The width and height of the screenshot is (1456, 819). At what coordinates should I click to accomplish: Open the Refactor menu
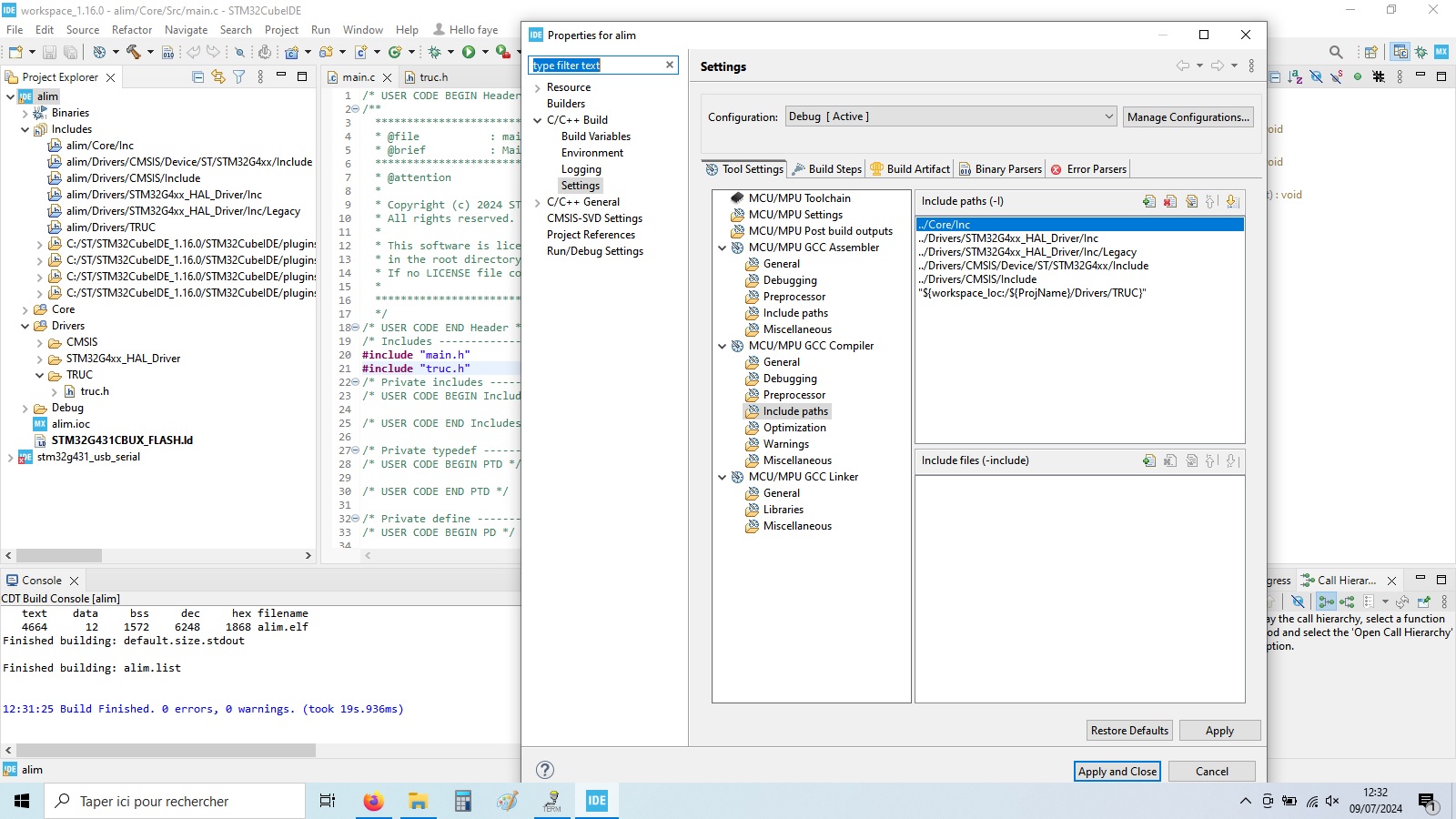tap(132, 29)
